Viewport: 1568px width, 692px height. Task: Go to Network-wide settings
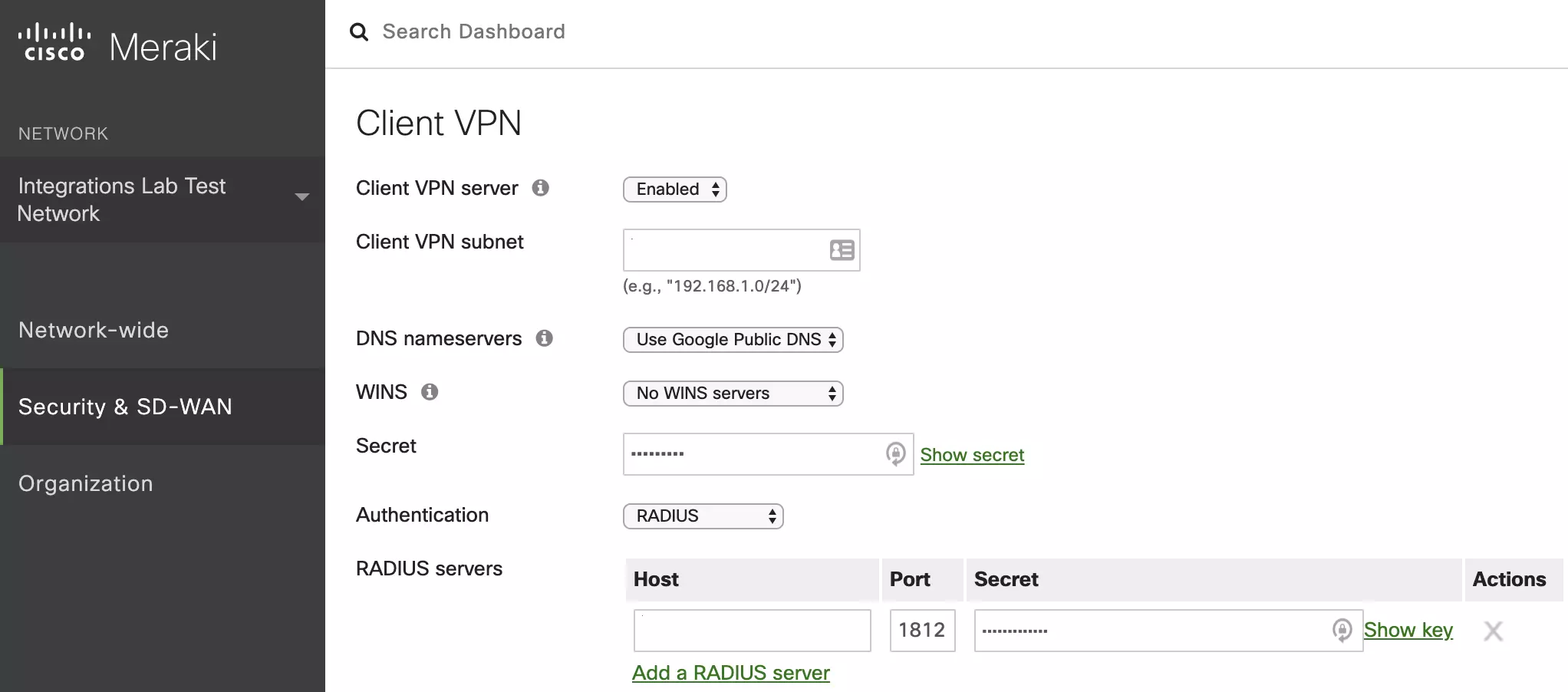pos(94,330)
